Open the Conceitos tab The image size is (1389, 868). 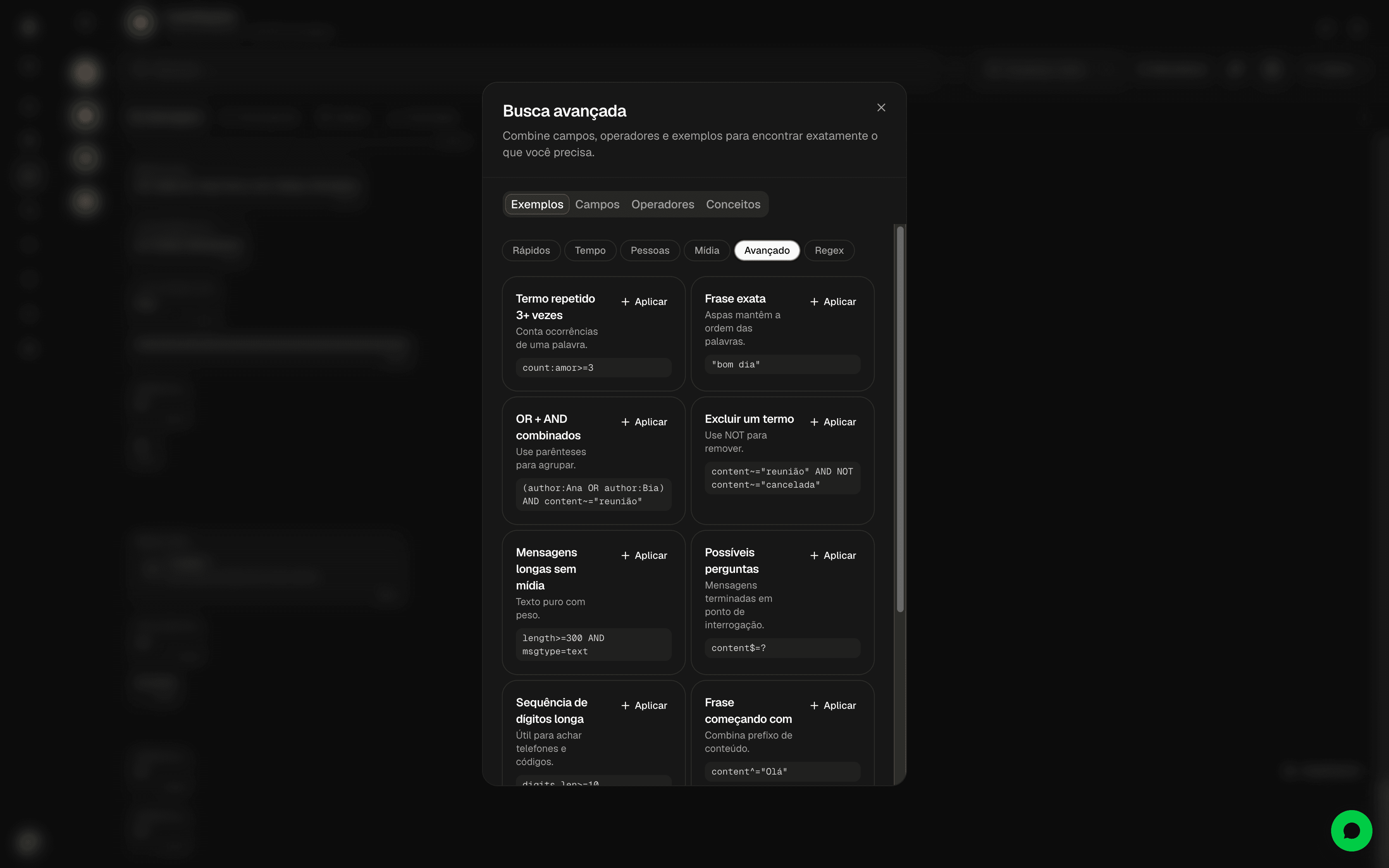[733, 204]
